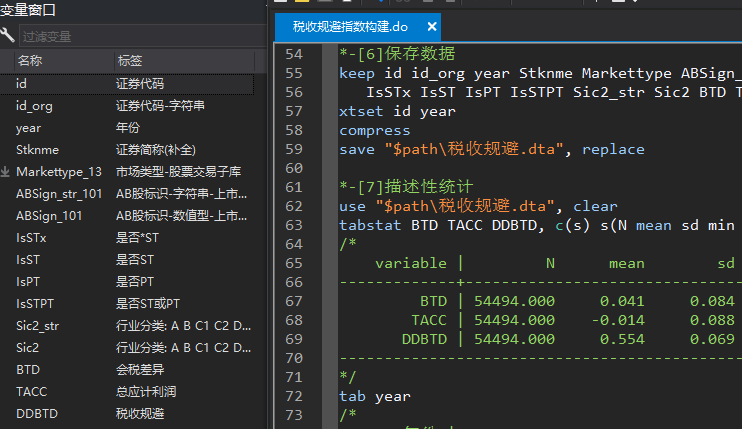The height and width of the screenshot is (429, 742).
Task: Place cursor on the 'compress' command line
Action: click(x=374, y=131)
